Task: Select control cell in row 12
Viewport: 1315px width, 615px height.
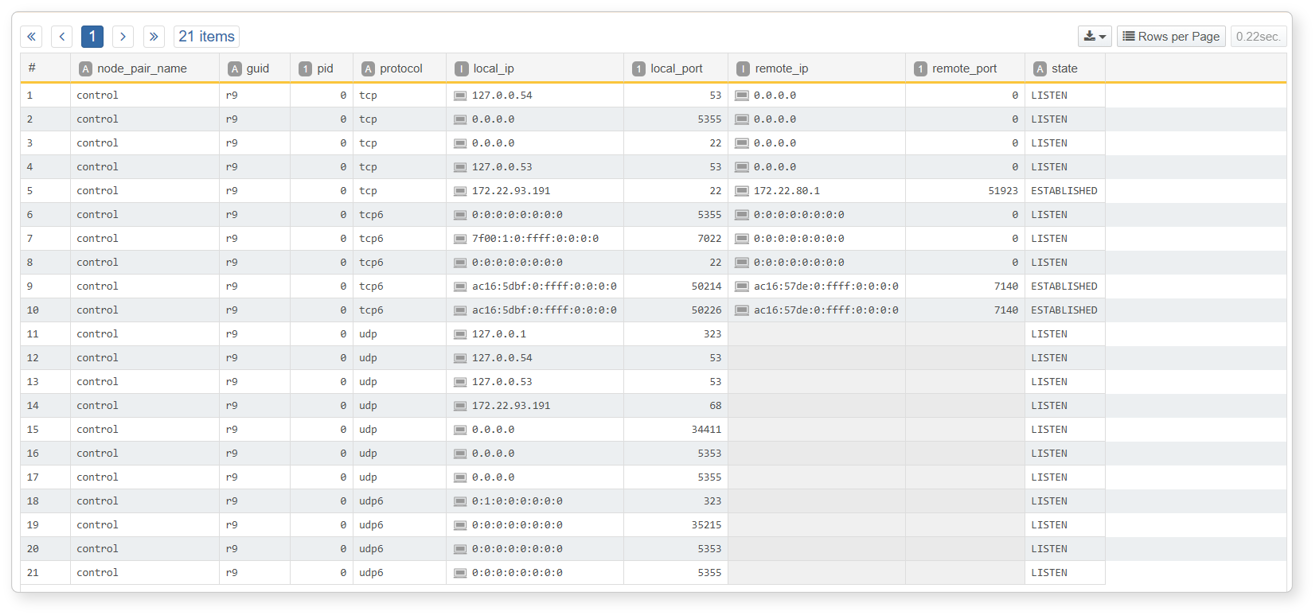Action: click(145, 358)
